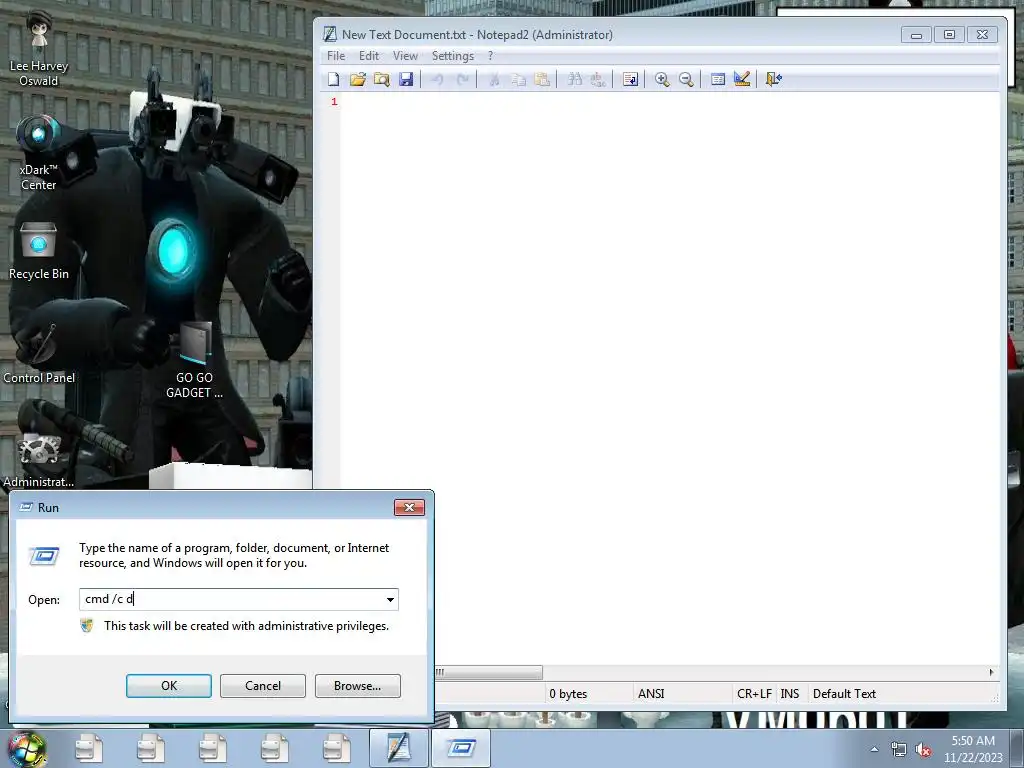Select the xDark Center desktop icon
Screen dimensions: 1024x768
[x=39, y=153]
